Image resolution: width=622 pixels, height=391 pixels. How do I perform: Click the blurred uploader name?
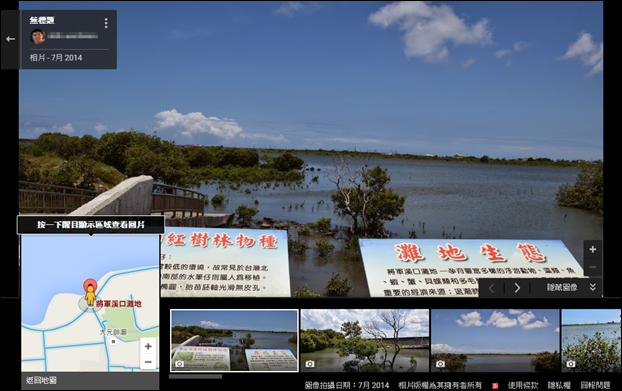coord(73,36)
